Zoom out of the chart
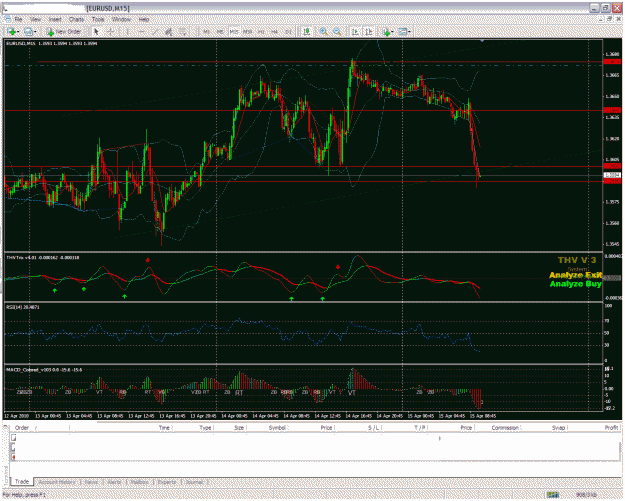The width and height of the screenshot is (625, 501). tap(337, 31)
